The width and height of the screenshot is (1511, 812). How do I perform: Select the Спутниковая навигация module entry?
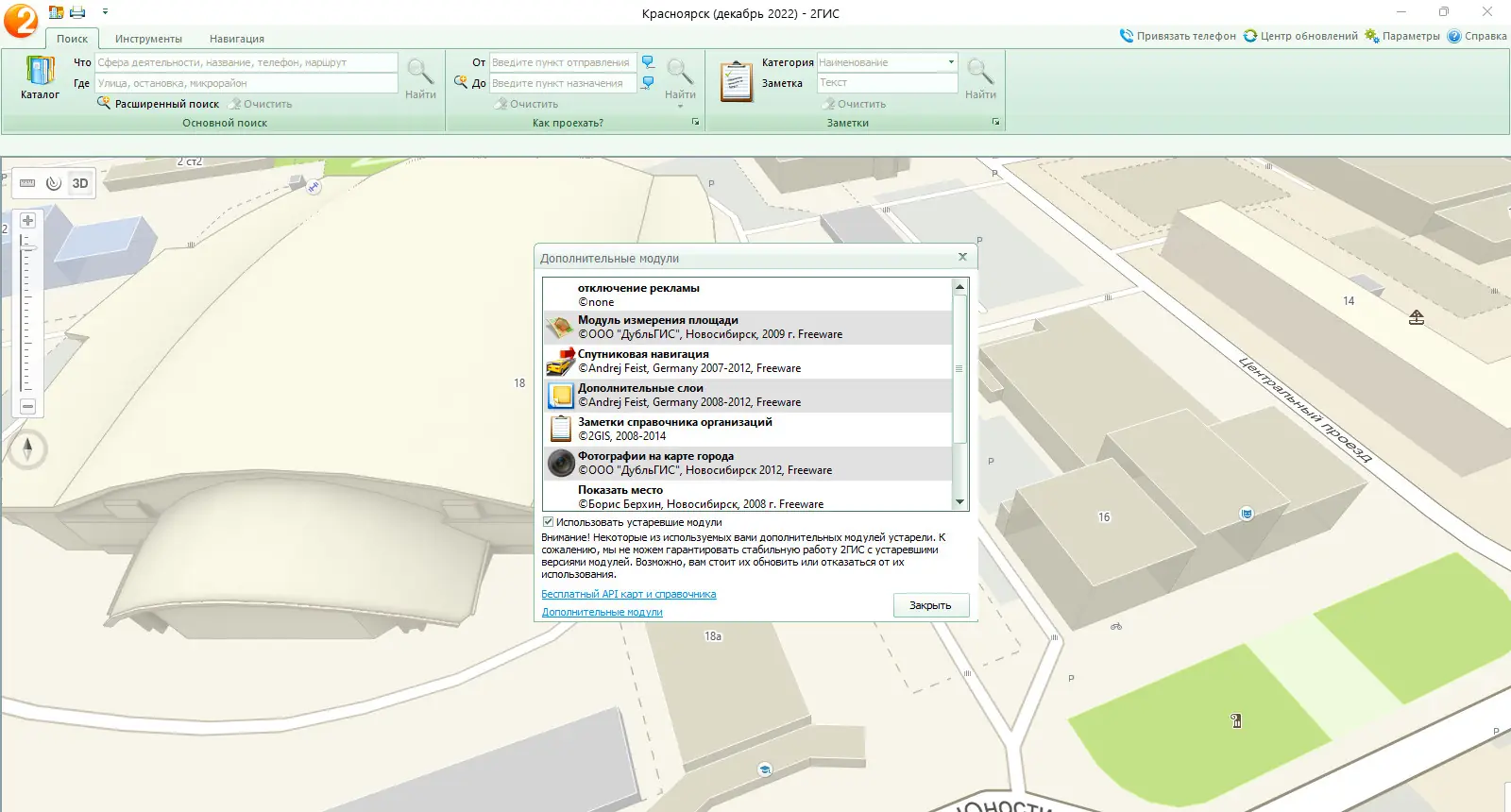point(748,362)
